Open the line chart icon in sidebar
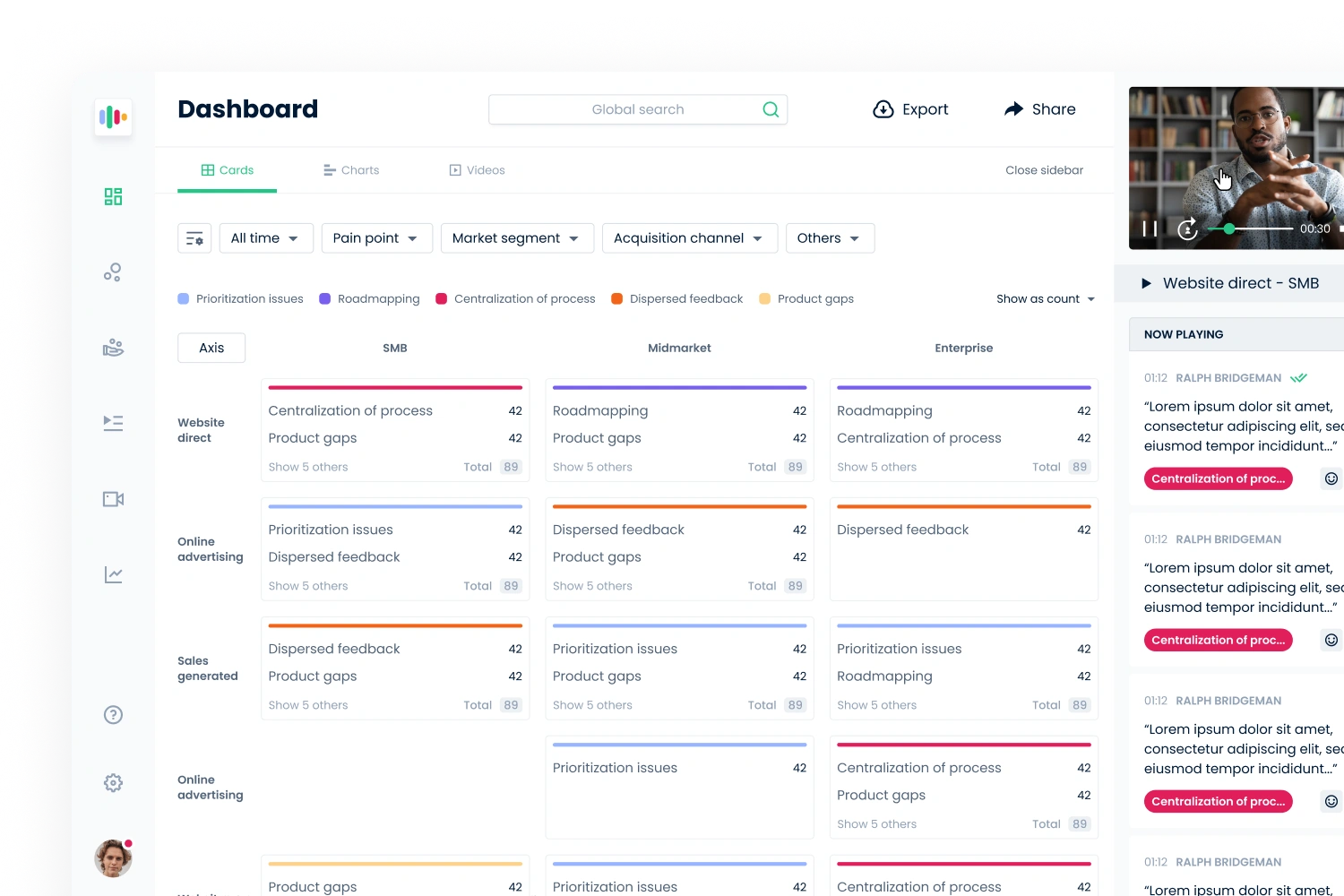The height and width of the screenshot is (896, 1344). (x=113, y=574)
